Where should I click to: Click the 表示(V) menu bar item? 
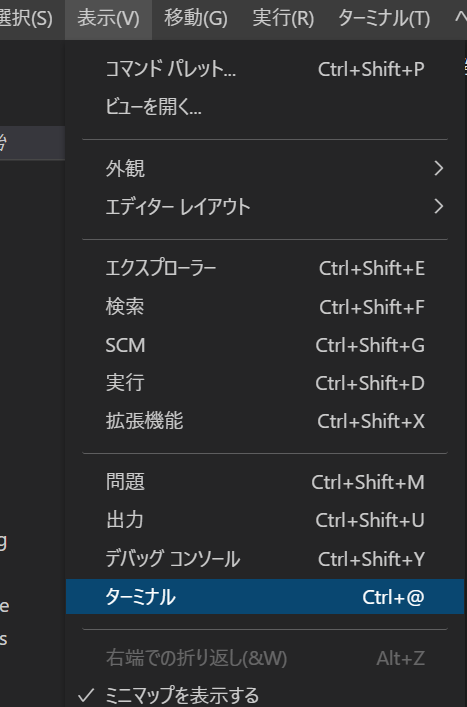click(108, 19)
